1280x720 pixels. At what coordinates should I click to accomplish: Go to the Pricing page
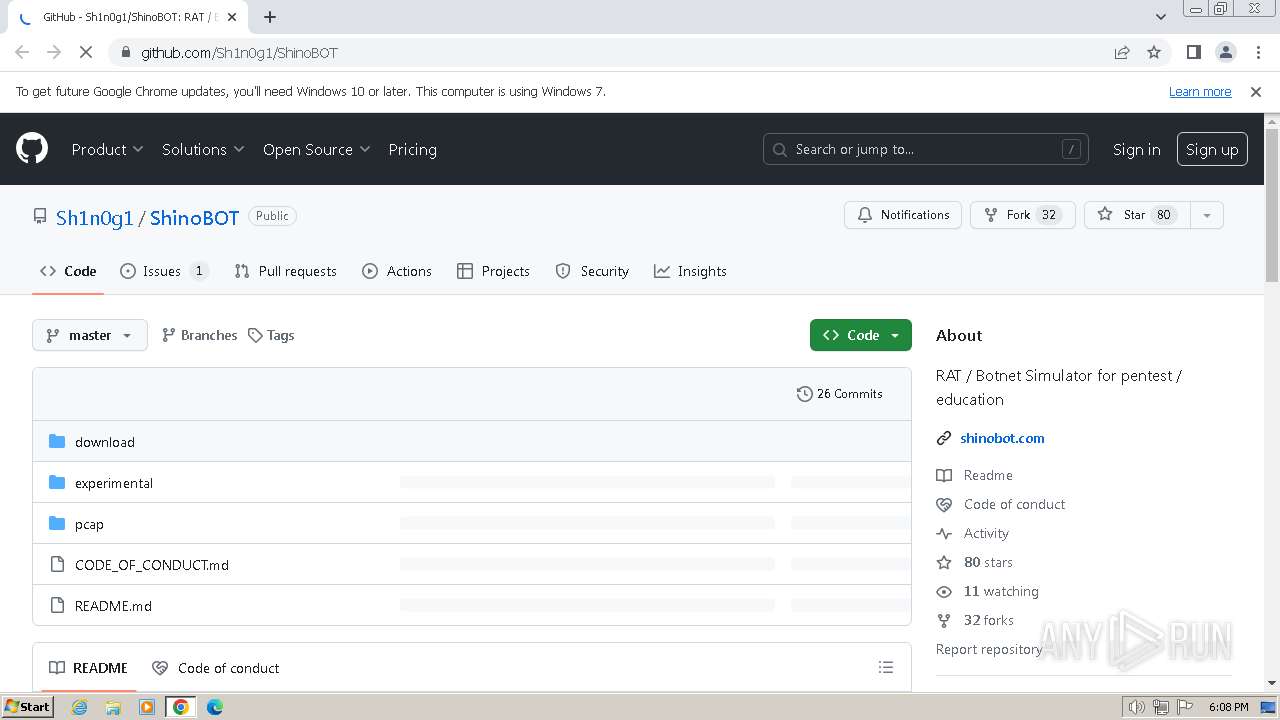tap(412, 149)
